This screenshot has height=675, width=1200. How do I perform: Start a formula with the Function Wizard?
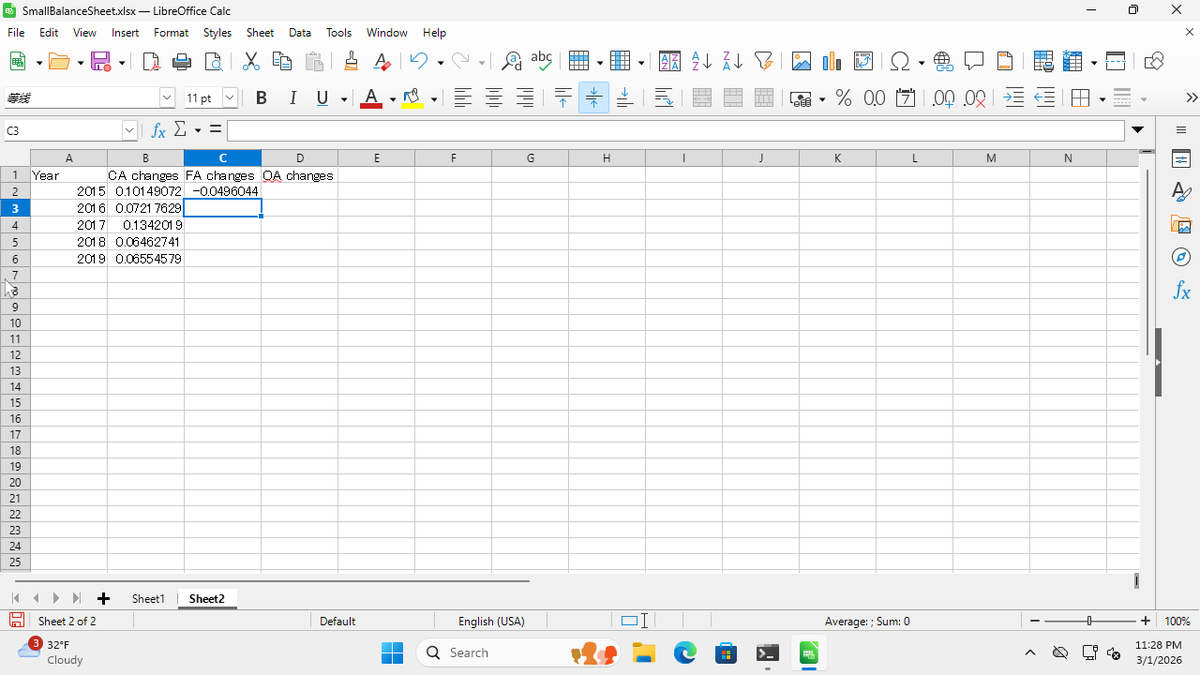pos(157,129)
